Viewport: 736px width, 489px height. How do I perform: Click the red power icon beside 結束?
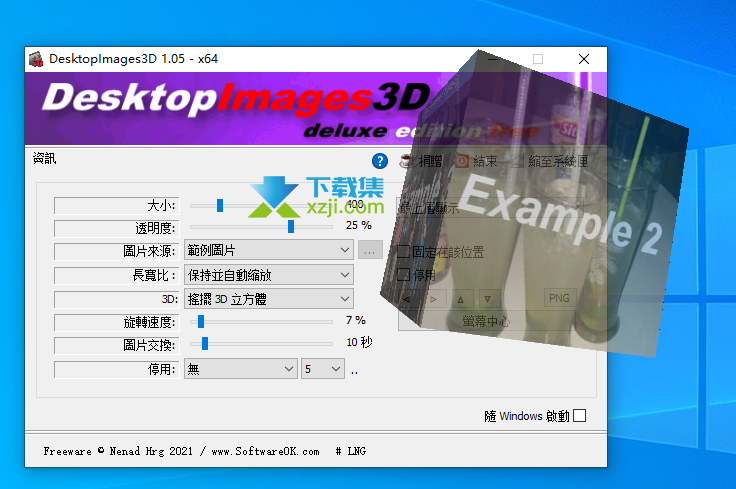tap(462, 161)
